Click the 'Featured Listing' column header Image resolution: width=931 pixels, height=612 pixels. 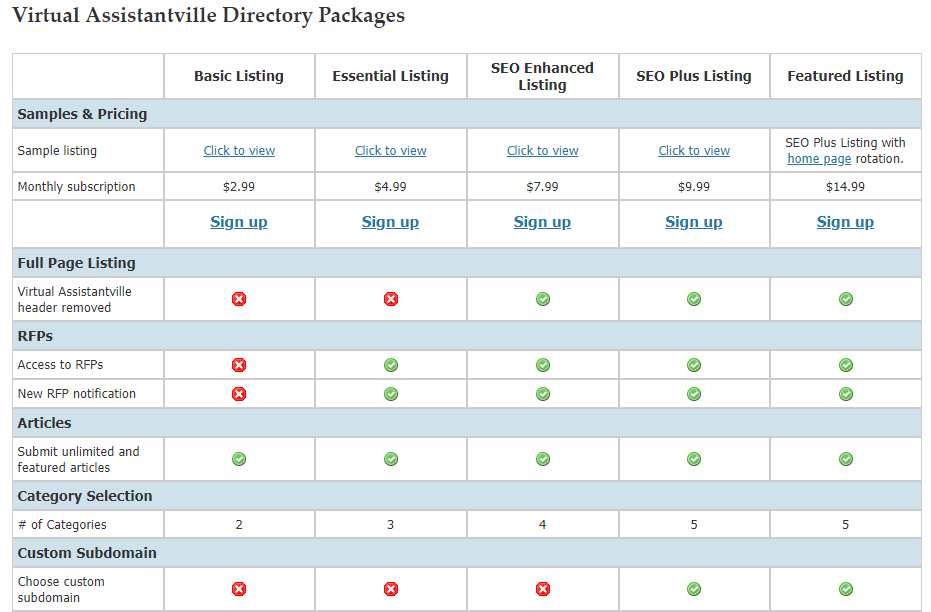846,76
